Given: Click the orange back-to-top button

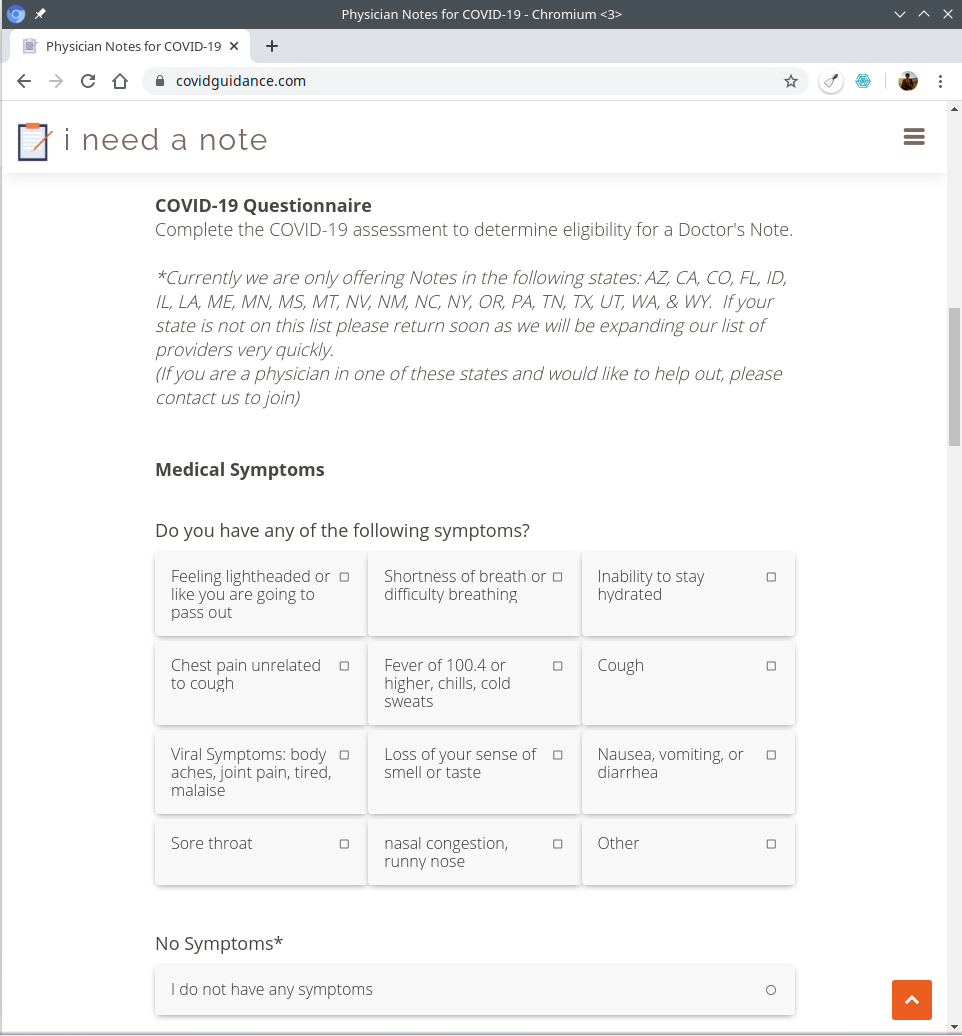Looking at the screenshot, I should click(911, 999).
